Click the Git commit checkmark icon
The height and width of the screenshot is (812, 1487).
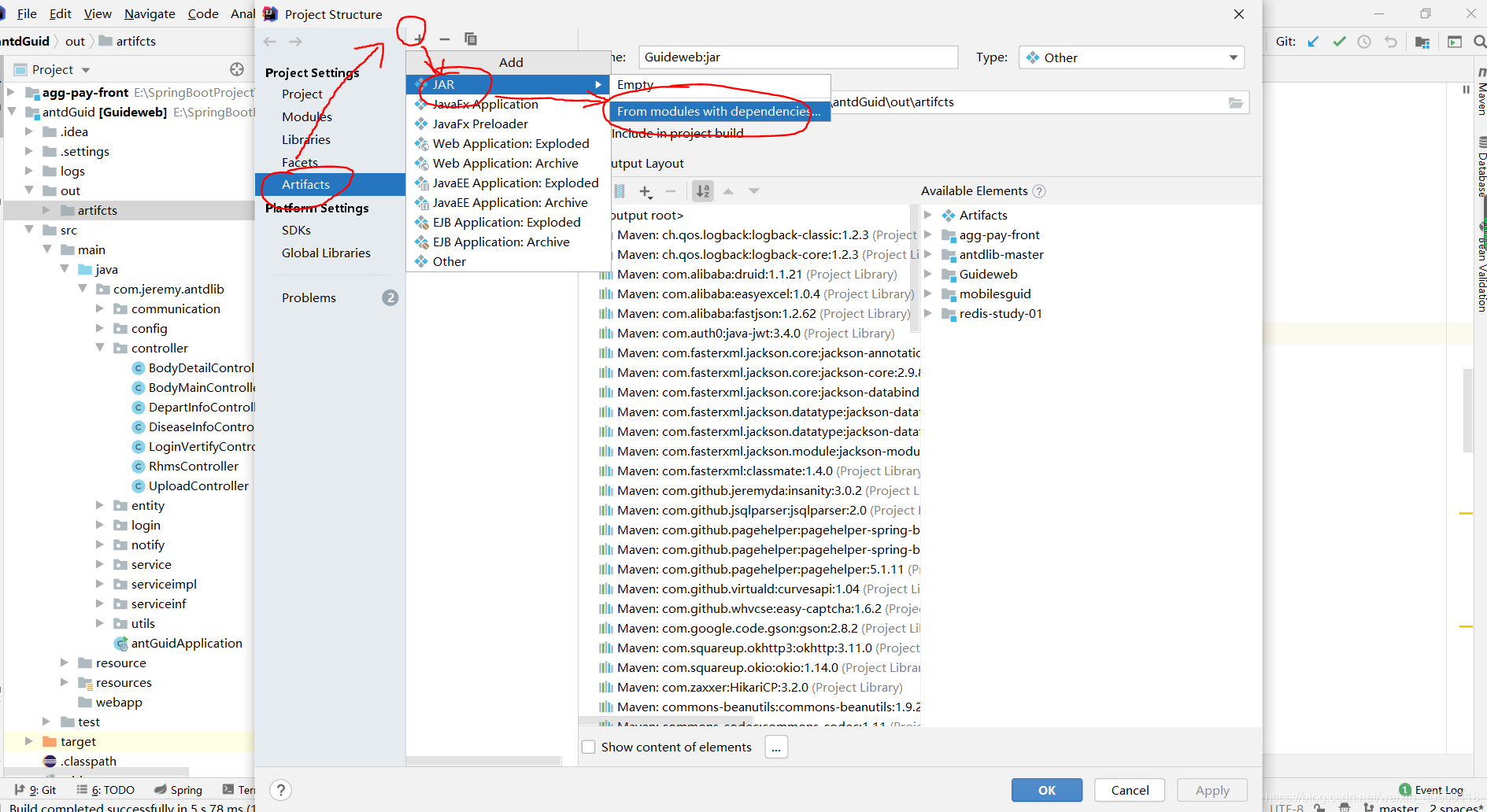click(1339, 42)
